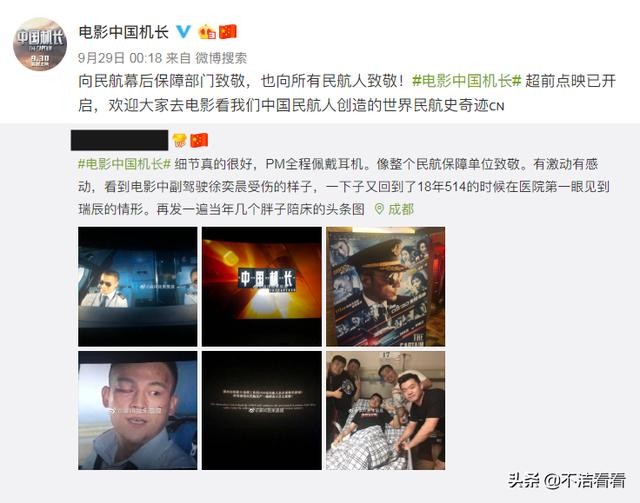Click the China flag icon beside the account name

(x=228, y=31)
